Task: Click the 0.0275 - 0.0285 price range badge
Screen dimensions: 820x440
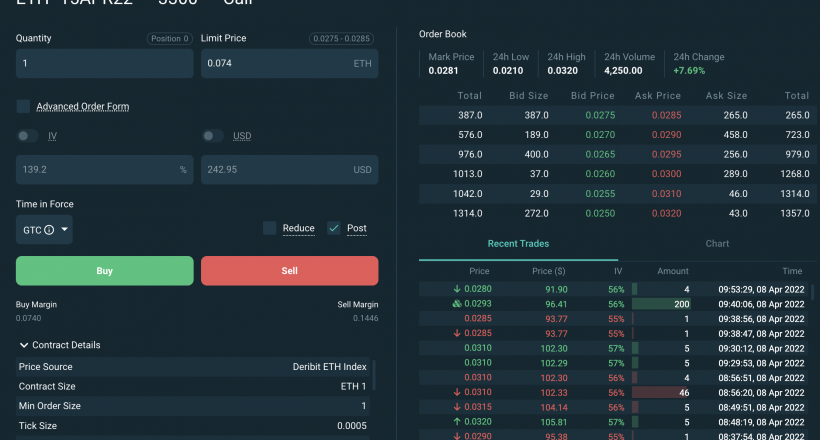Action: point(342,38)
